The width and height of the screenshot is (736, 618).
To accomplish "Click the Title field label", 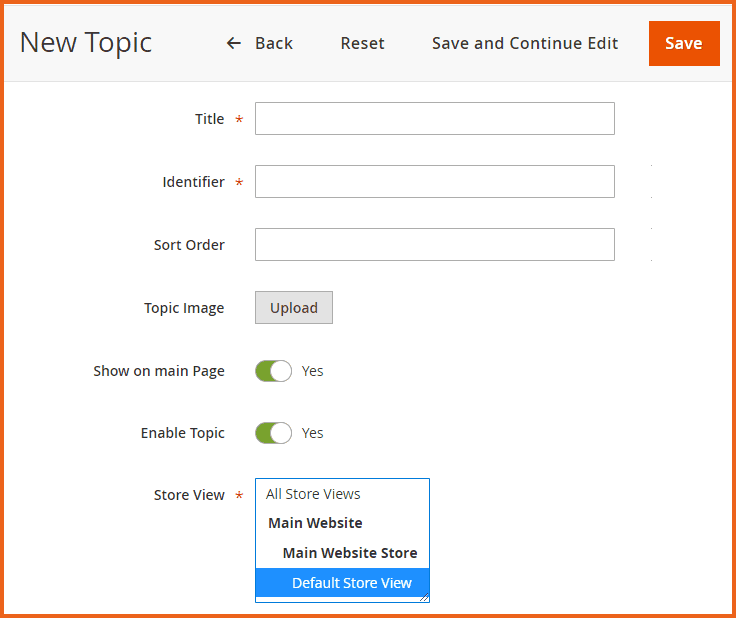I will point(209,119).
